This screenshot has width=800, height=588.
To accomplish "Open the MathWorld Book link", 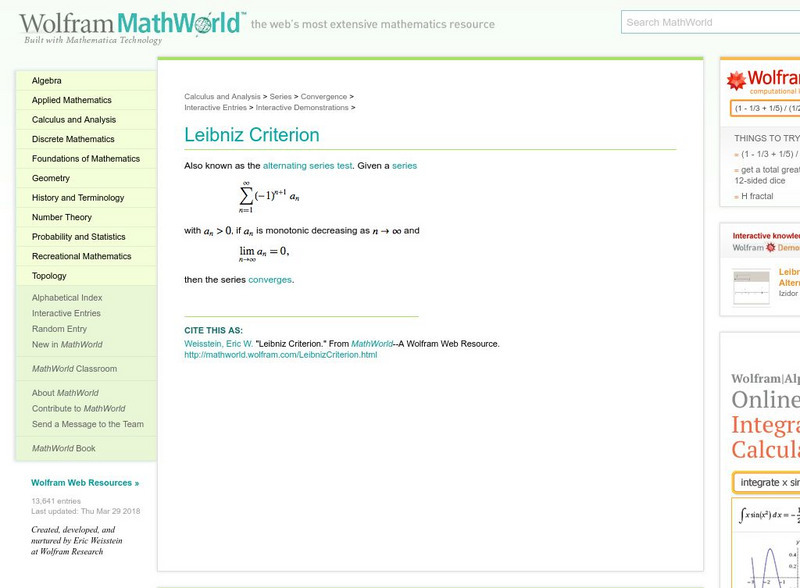I will 64,448.
